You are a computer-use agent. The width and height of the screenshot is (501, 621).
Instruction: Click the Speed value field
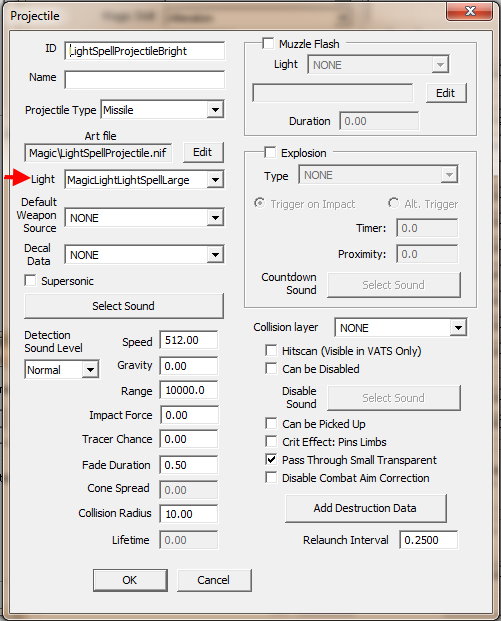pos(189,340)
